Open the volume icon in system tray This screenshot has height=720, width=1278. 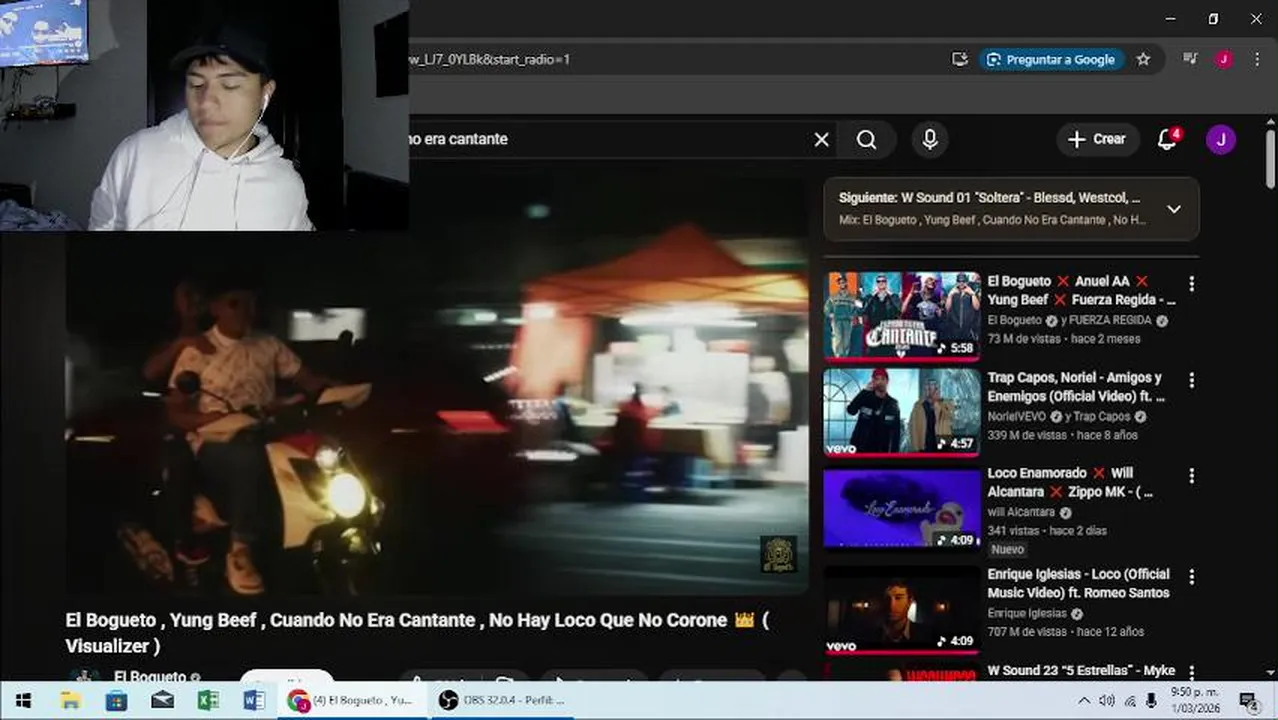1106,701
